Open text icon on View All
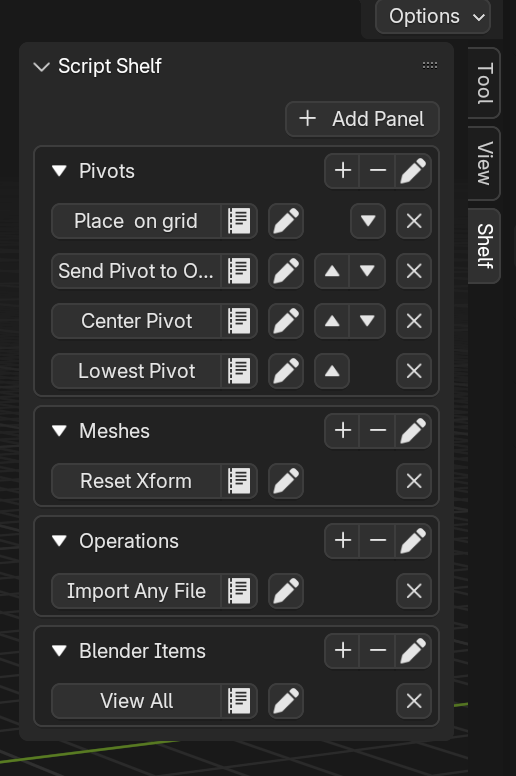 coord(239,701)
